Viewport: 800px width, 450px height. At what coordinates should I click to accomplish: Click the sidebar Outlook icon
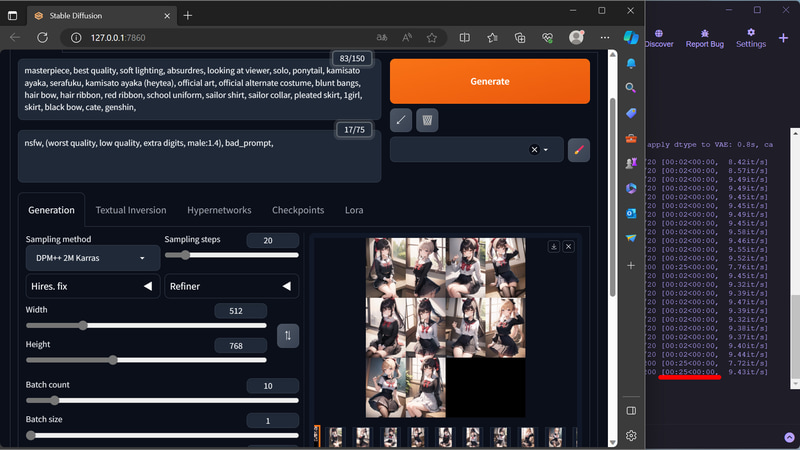(631, 213)
